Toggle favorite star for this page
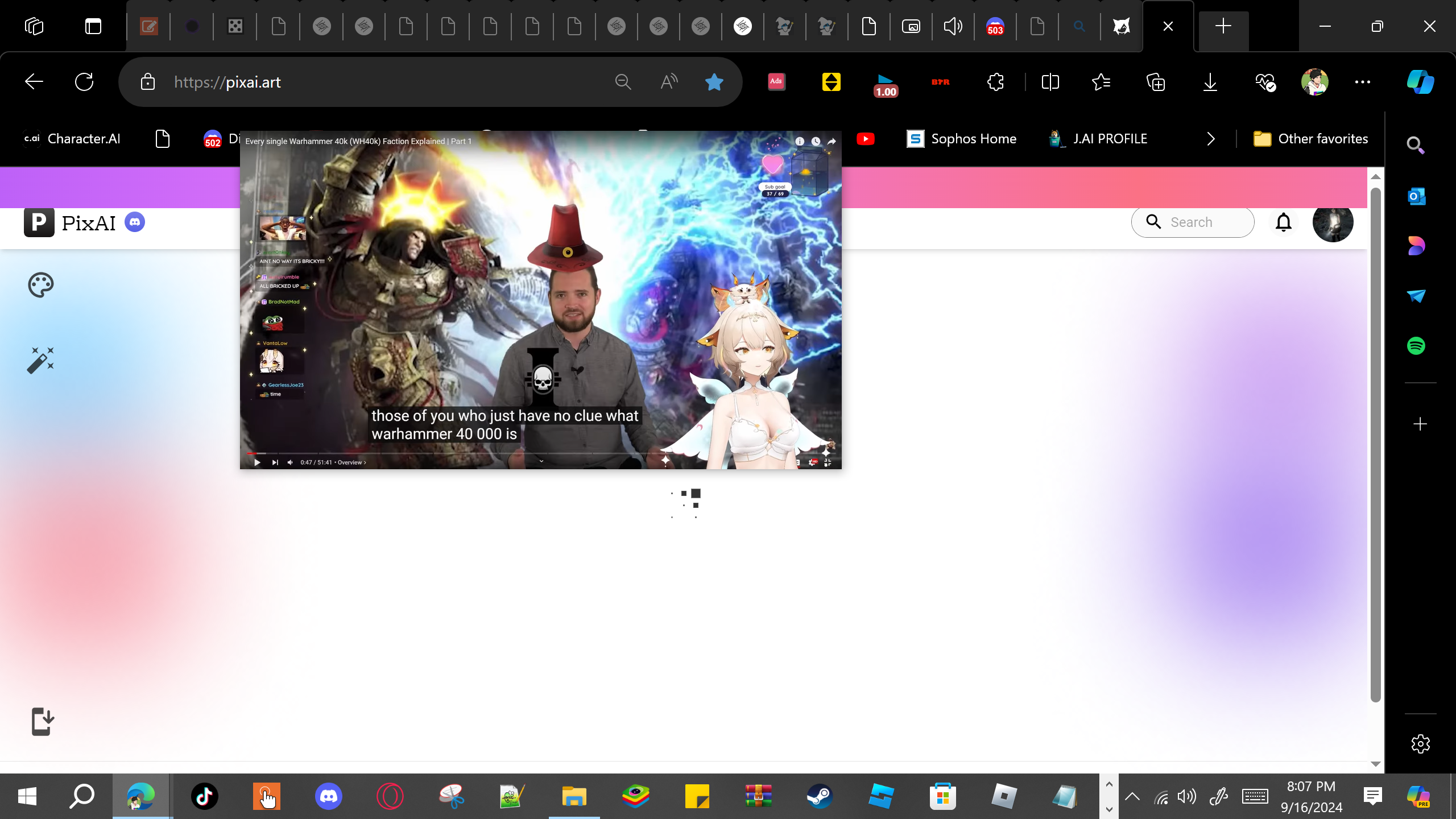The image size is (1456, 819). [714, 82]
